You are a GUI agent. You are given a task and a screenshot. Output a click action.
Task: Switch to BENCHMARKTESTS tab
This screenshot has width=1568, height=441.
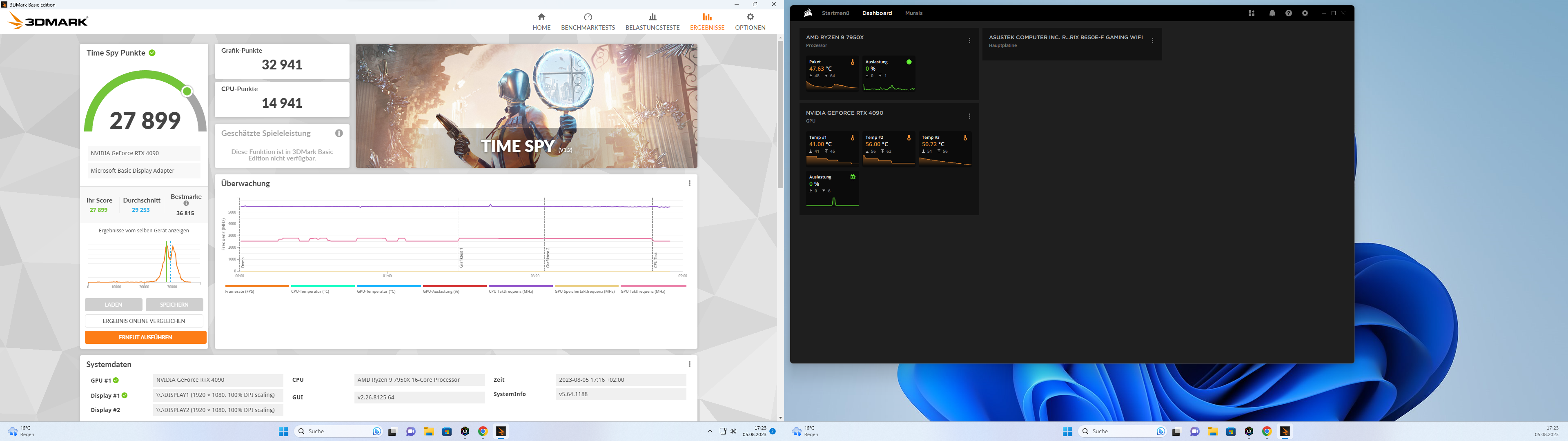[x=588, y=22]
